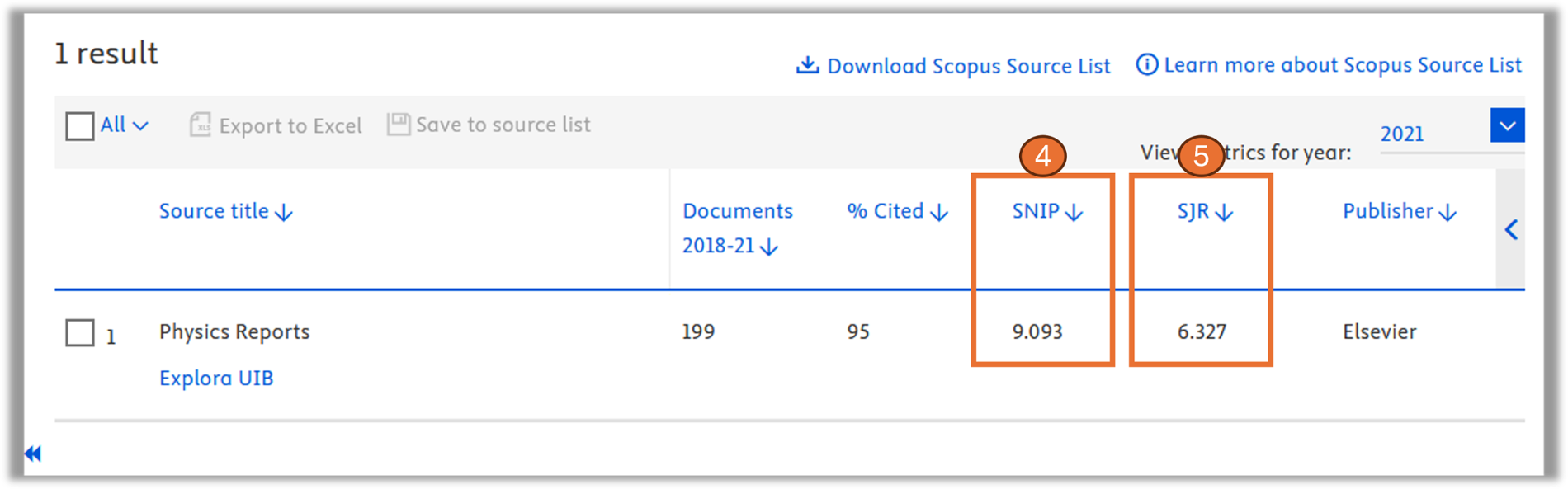Click the sort arrow next to SJR
Screen dimensions: 1568x489
1225,213
